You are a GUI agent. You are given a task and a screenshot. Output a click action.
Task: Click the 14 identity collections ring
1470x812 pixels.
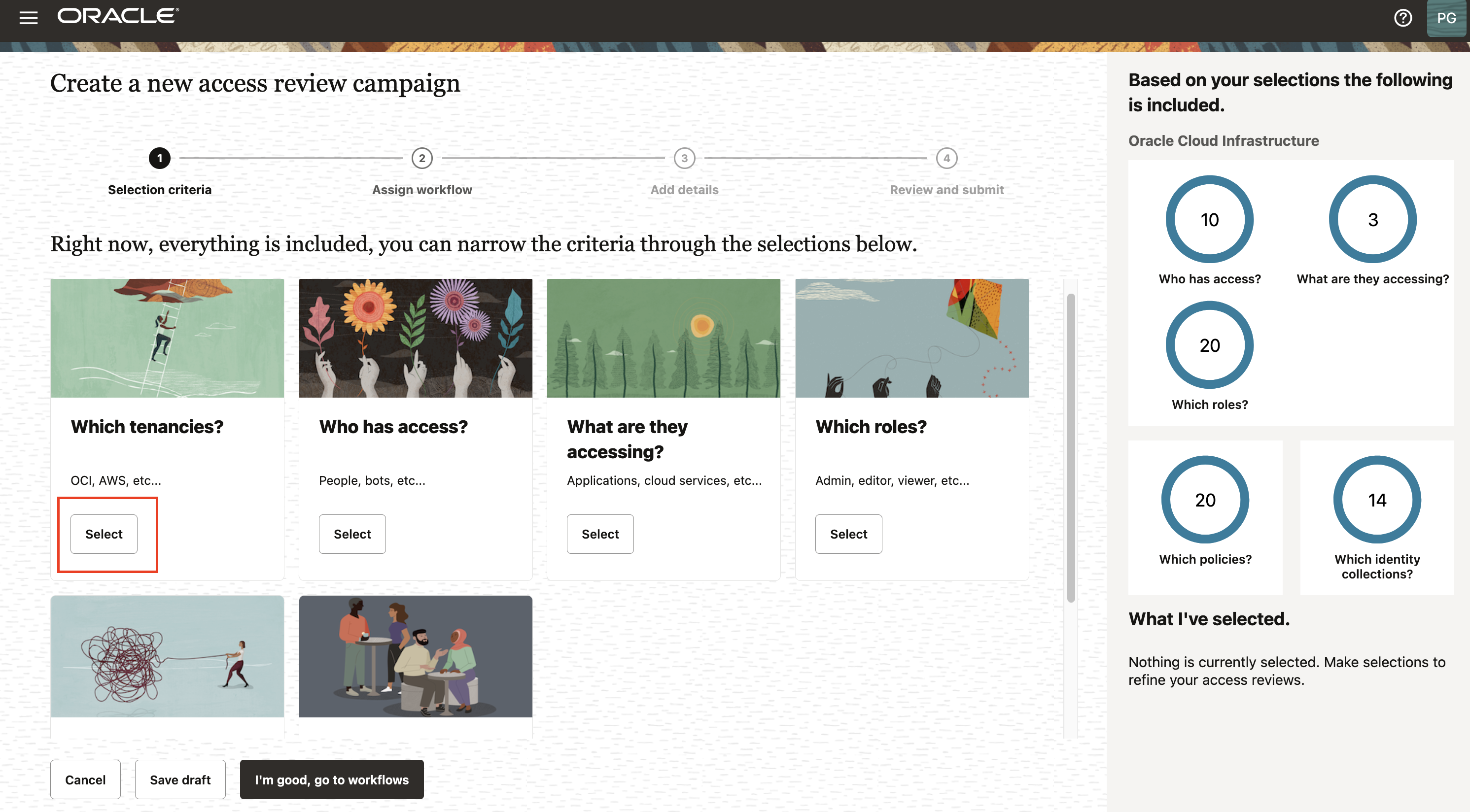point(1376,500)
